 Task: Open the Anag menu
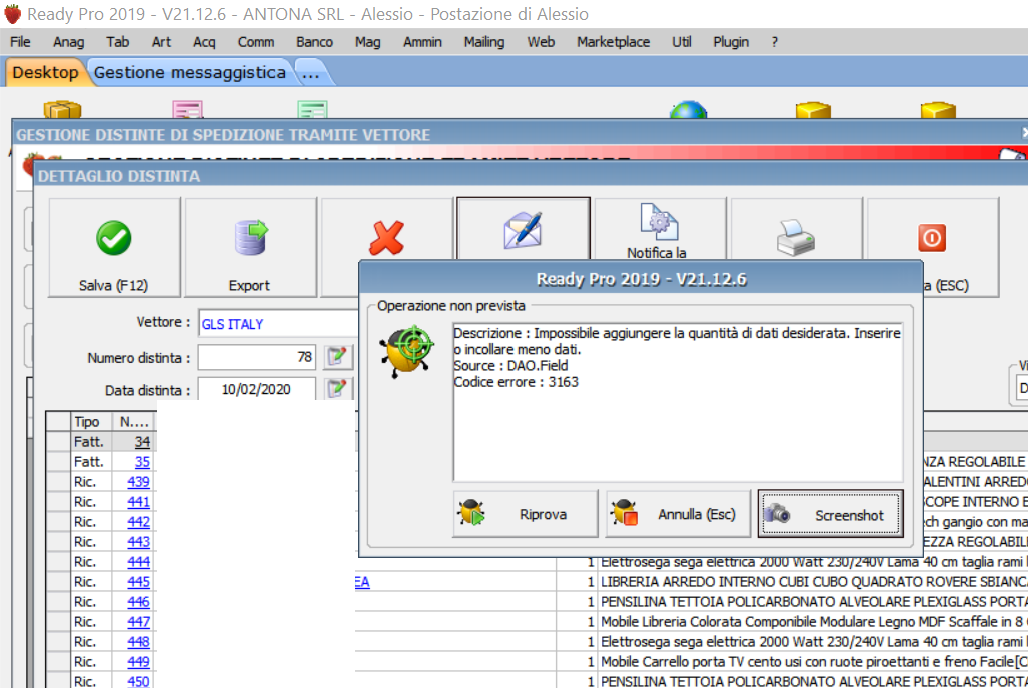click(x=69, y=42)
